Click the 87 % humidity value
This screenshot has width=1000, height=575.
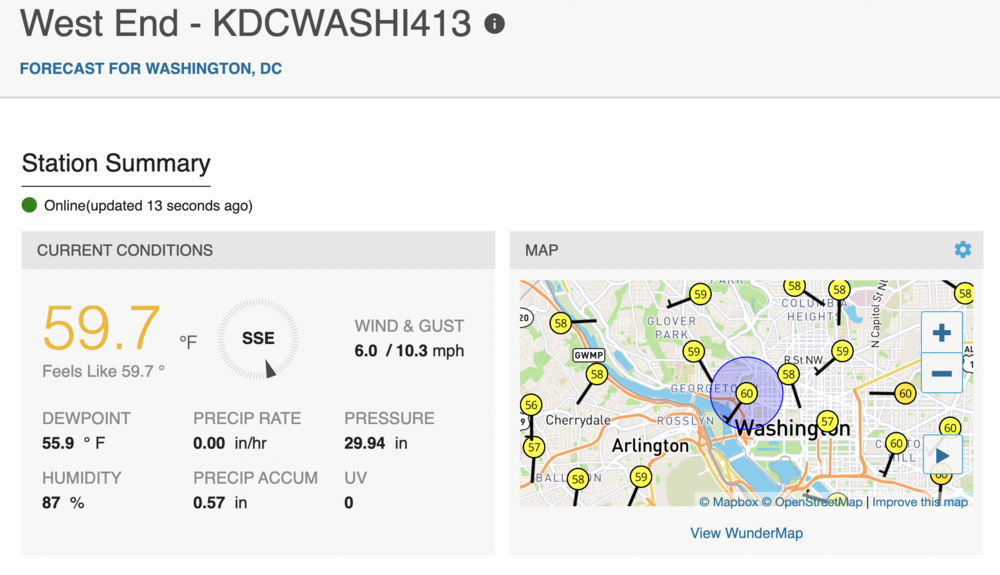[x=63, y=503]
